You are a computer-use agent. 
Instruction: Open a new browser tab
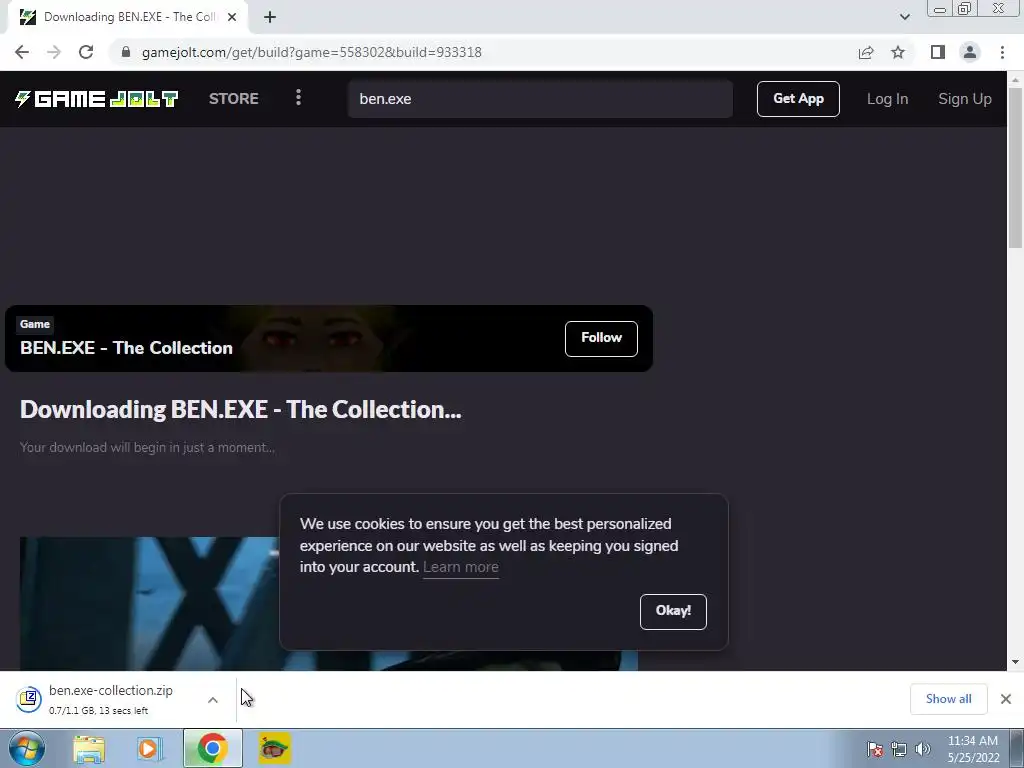[270, 17]
